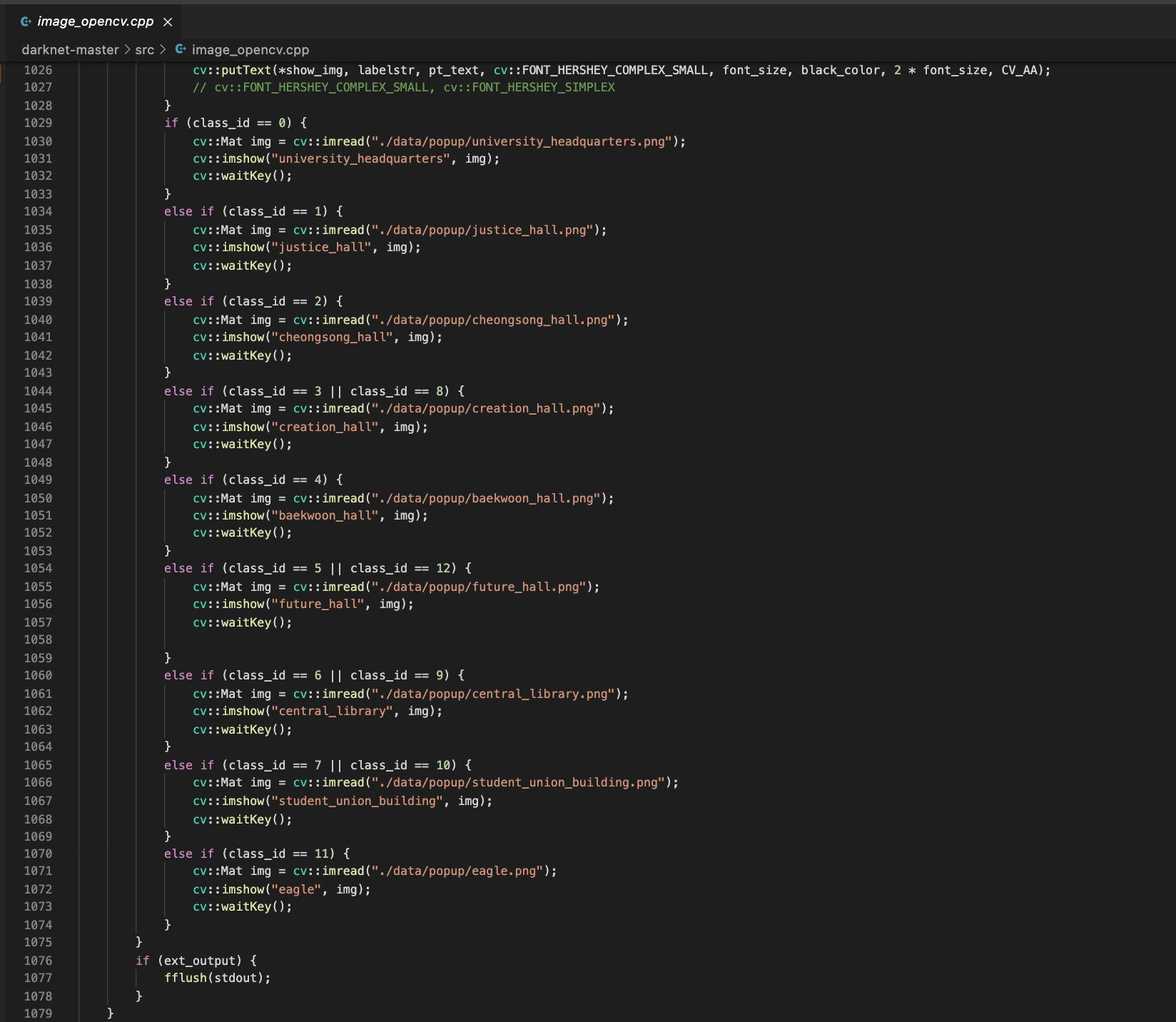Expand chevron after src breadcrumb
Viewport: 1176px width, 1022px height.
pos(163,49)
